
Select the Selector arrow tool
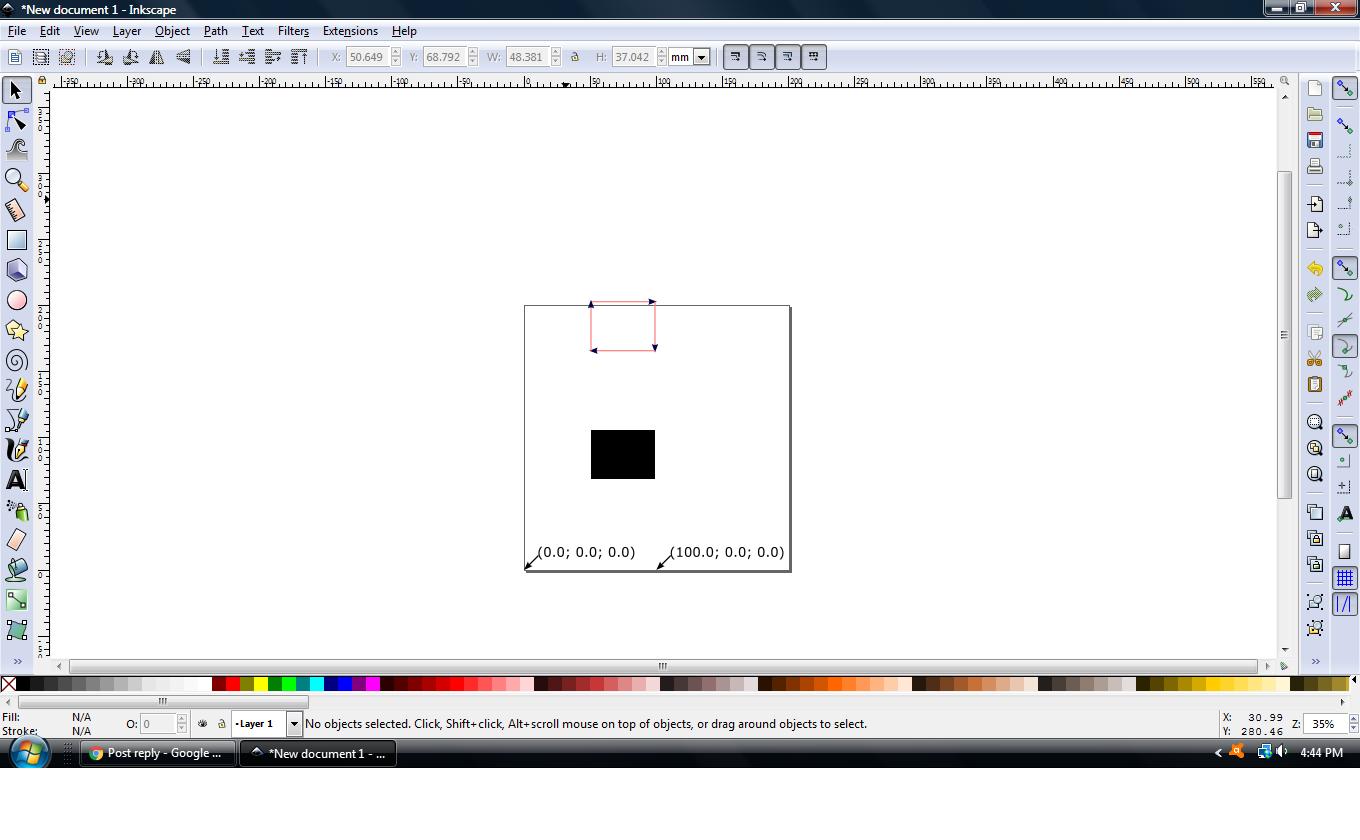click(16, 90)
